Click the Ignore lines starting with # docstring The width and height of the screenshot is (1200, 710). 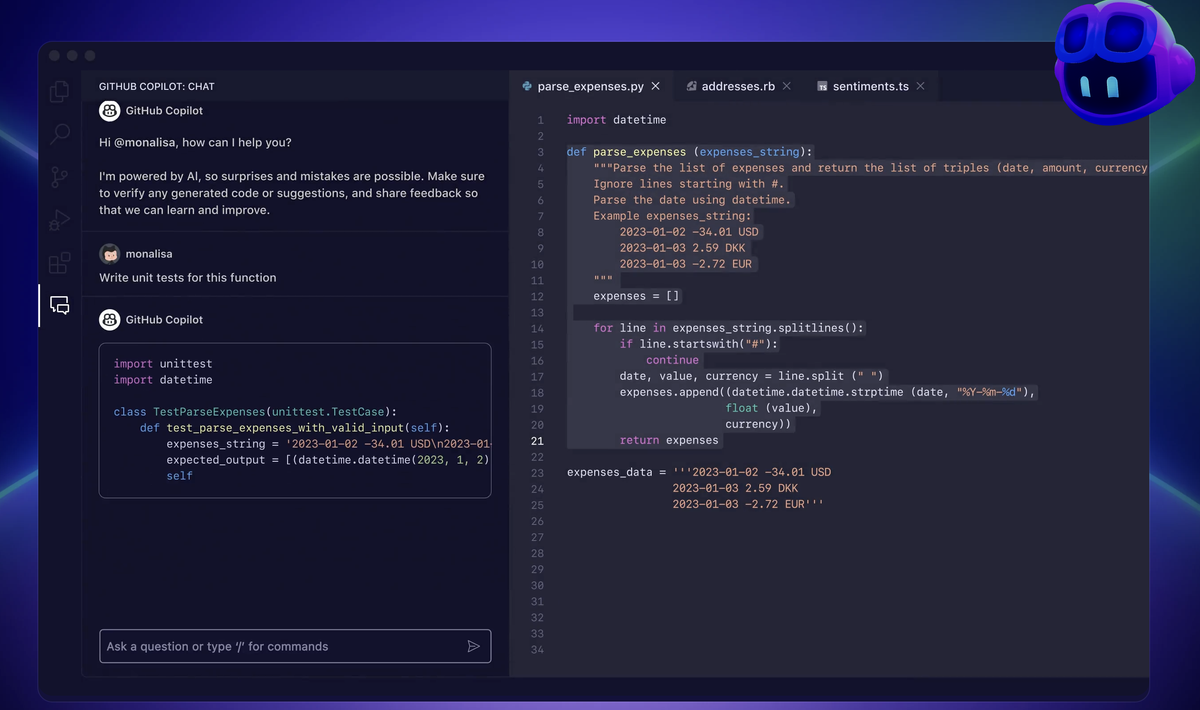(x=689, y=184)
